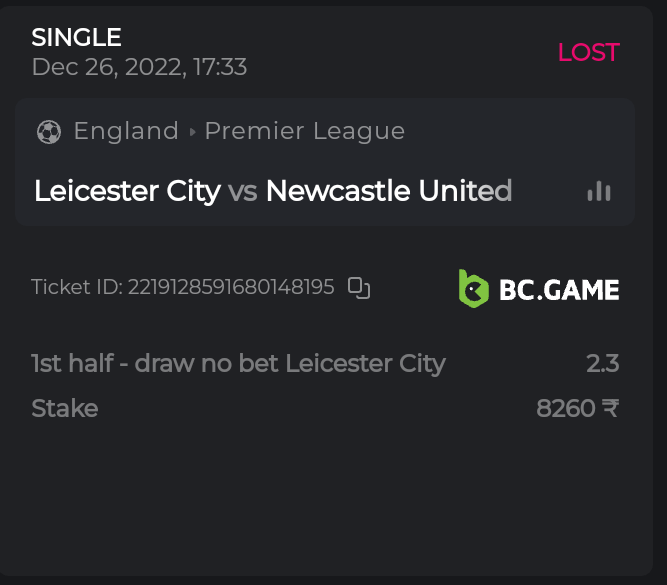Click the 8260 stake amount
The height and width of the screenshot is (585, 667).
coord(566,408)
